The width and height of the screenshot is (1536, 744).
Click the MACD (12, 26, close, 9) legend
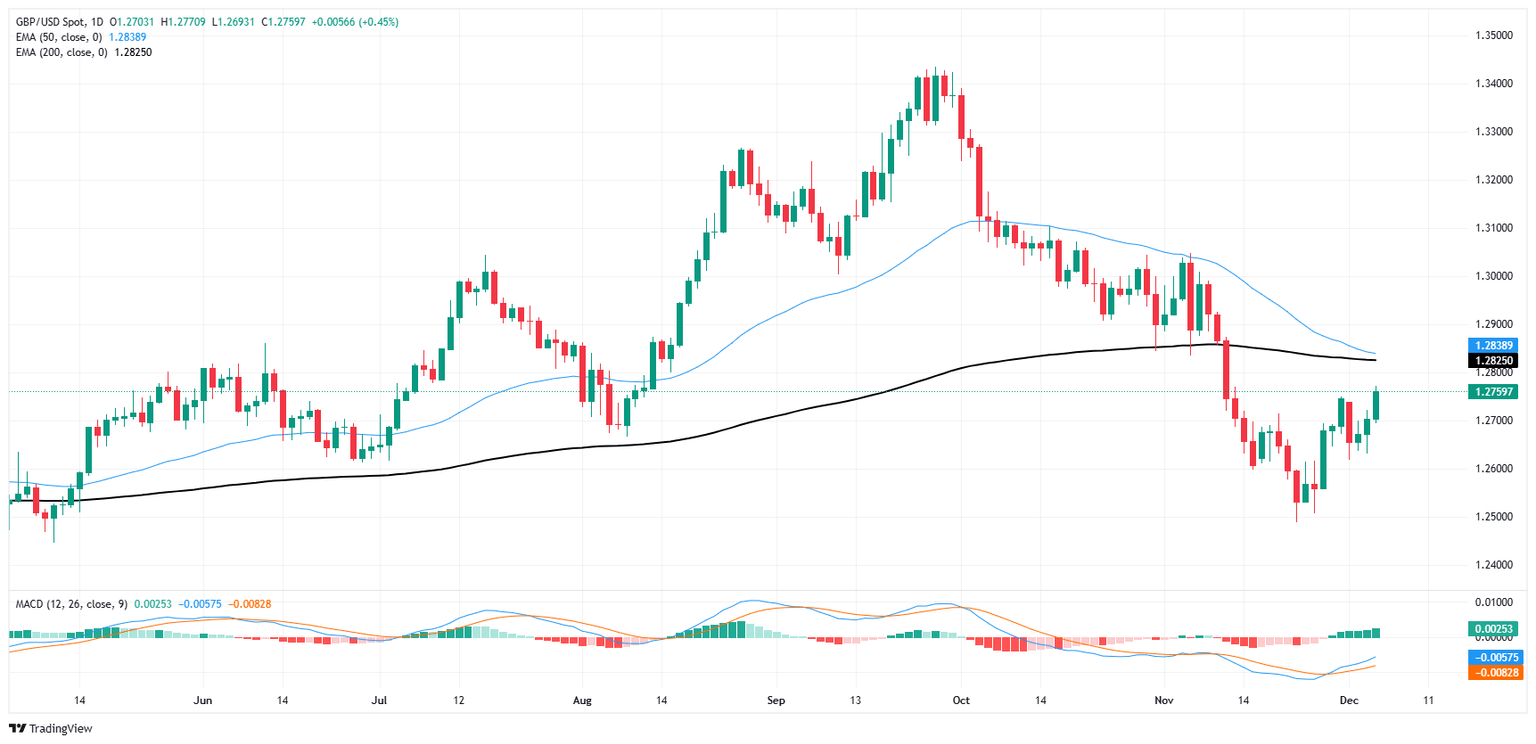(x=74, y=604)
